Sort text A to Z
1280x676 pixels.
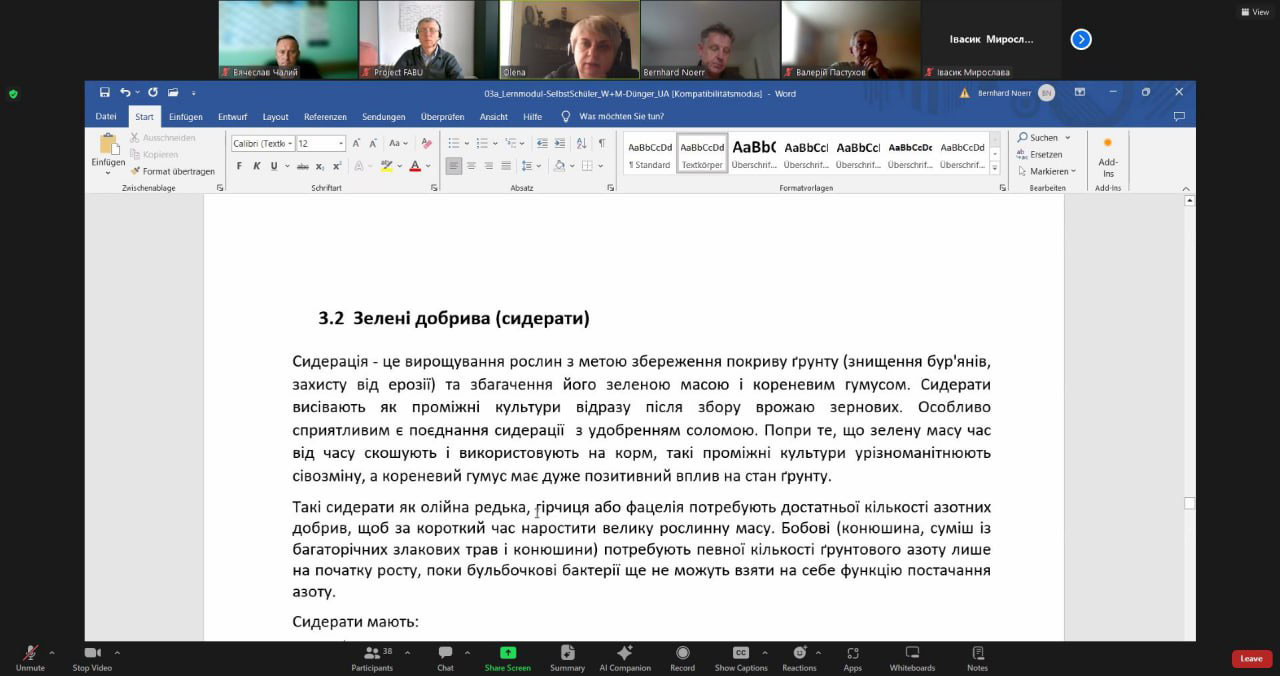click(x=581, y=143)
